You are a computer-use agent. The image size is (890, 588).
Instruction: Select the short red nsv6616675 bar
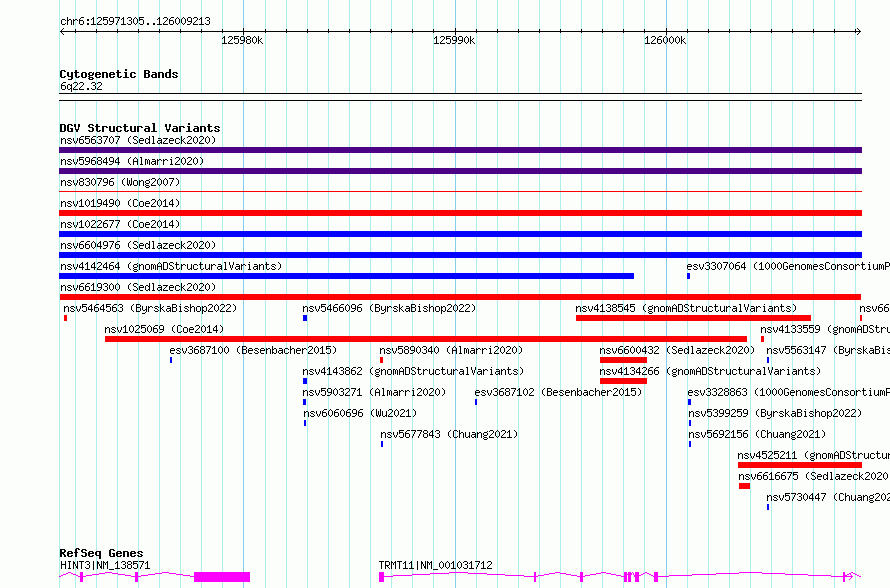pos(744,486)
